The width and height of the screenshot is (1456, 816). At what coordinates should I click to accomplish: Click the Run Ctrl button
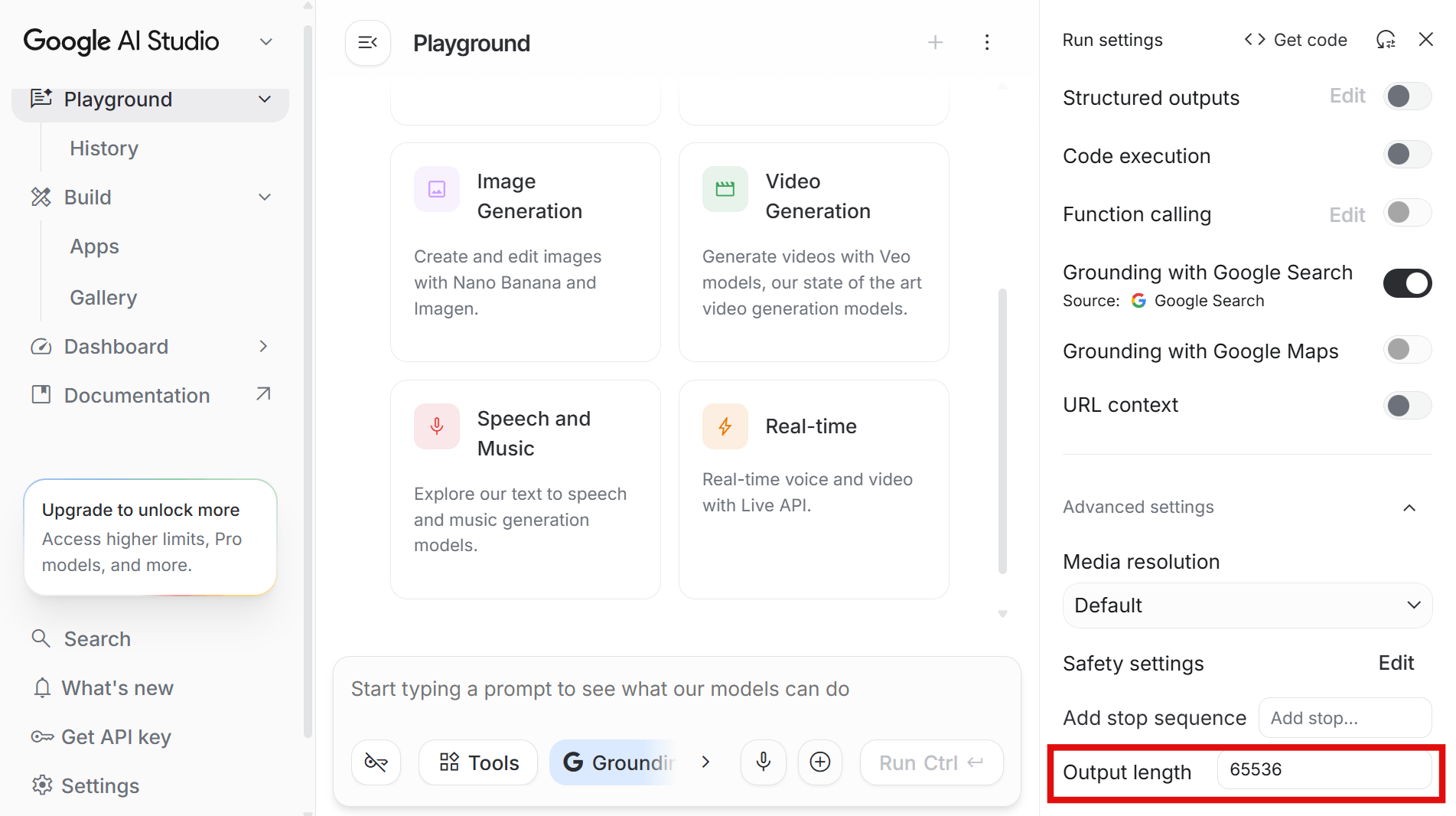pos(931,762)
